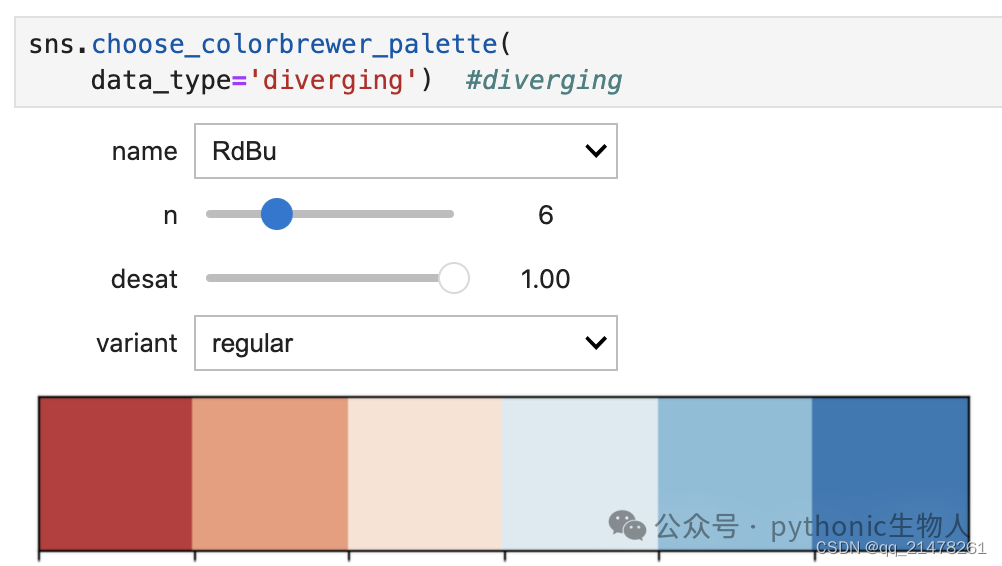This screenshot has width=1002, height=566.
Task: Click the choose_colorbrewer_palette code text
Action: tap(295, 44)
